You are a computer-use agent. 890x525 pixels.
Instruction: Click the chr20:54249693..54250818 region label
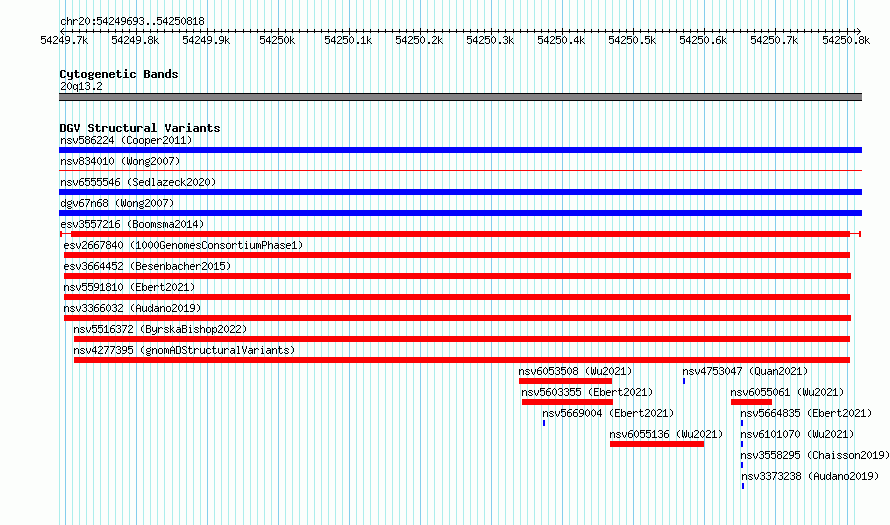pyautogui.click(x=132, y=21)
